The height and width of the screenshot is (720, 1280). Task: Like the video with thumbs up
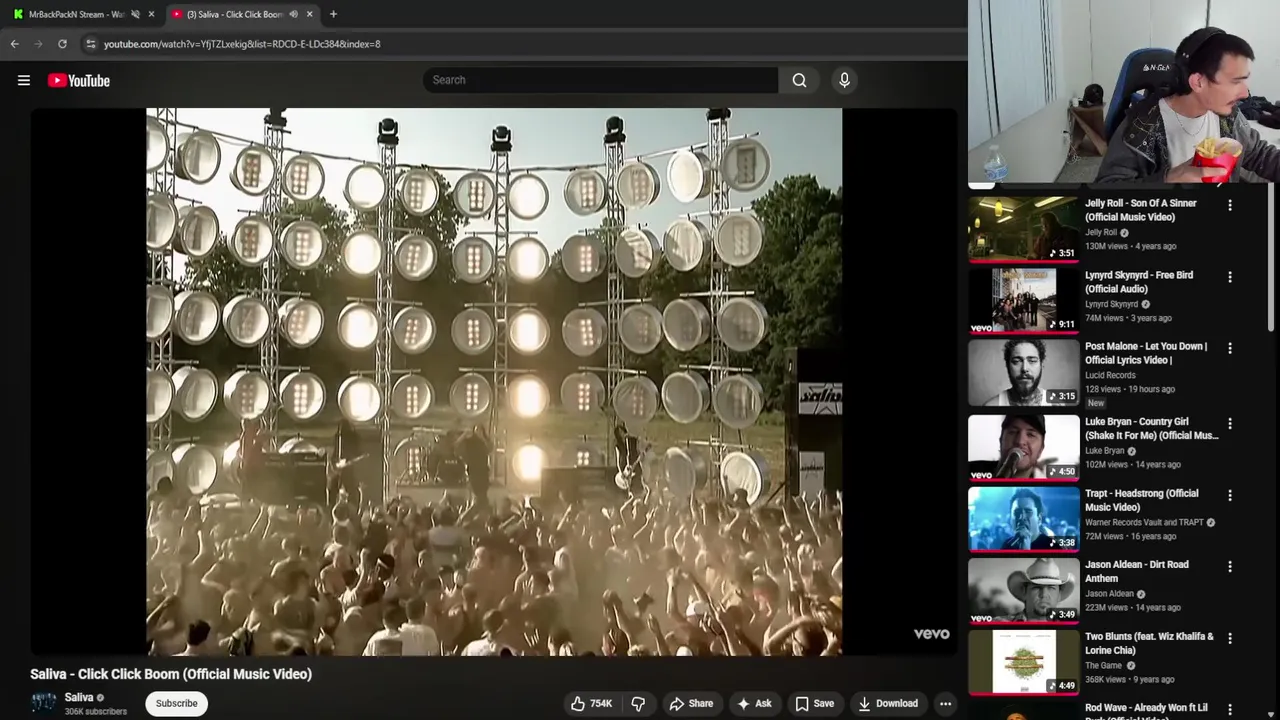click(x=591, y=704)
